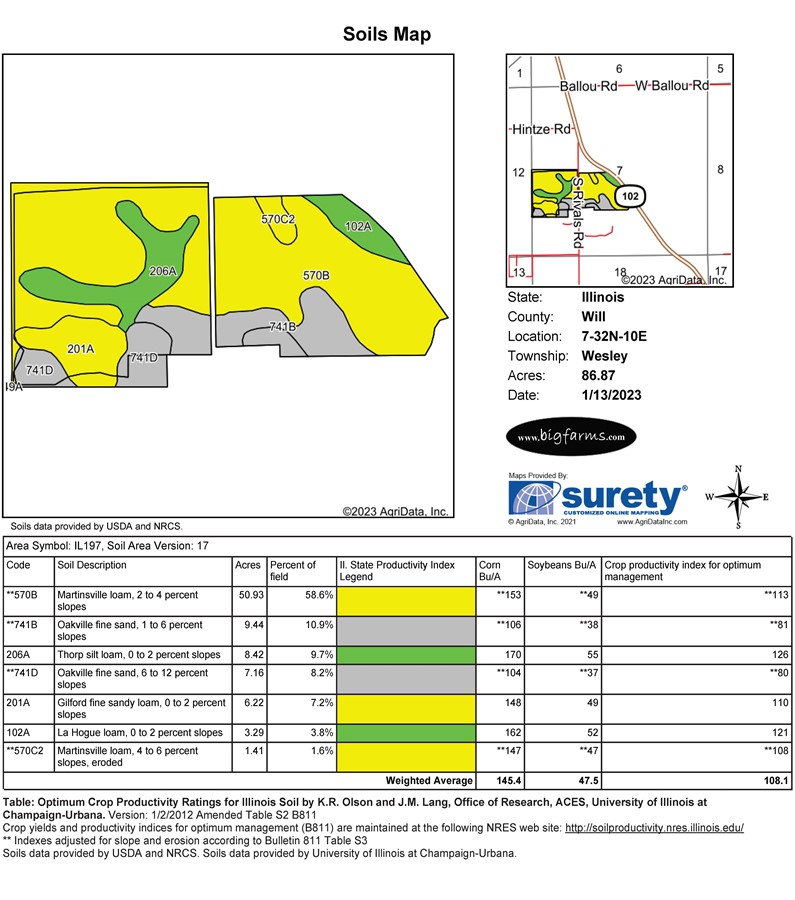Select the yellow legend swatch for 570B
This screenshot has height=900, width=795.
(x=406, y=601)
